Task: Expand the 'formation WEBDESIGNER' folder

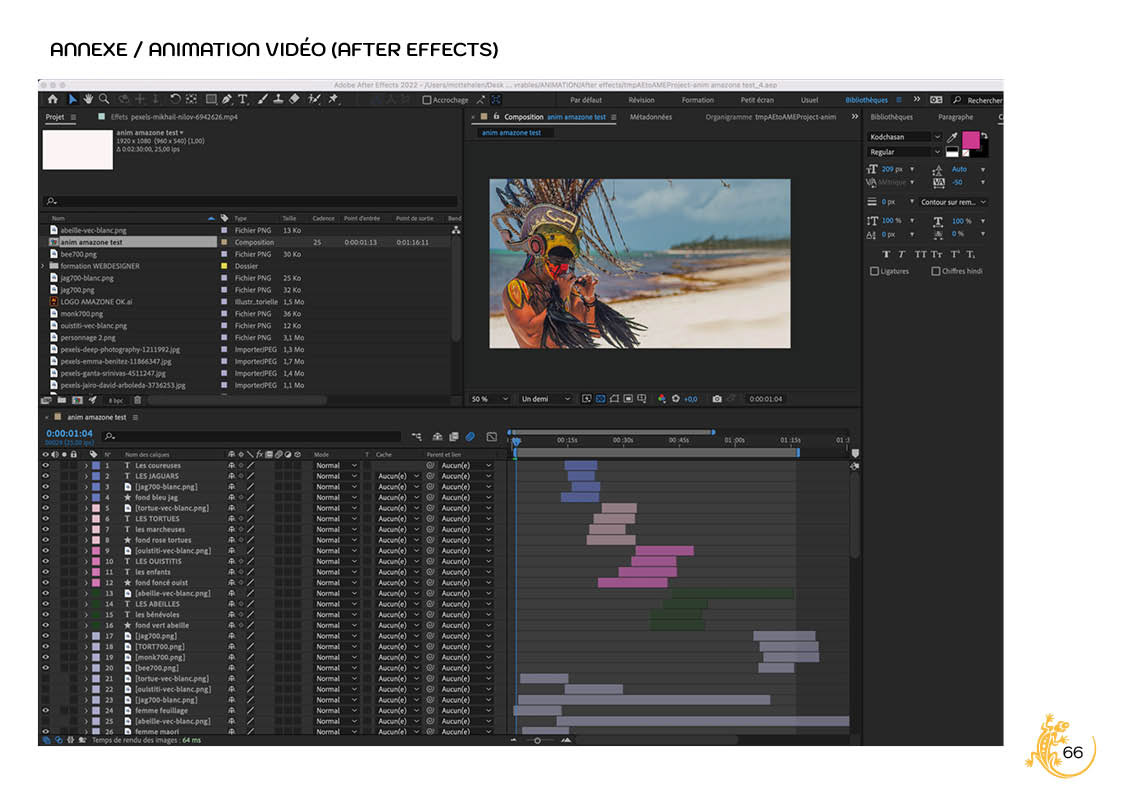Action: tap(43, 266)
